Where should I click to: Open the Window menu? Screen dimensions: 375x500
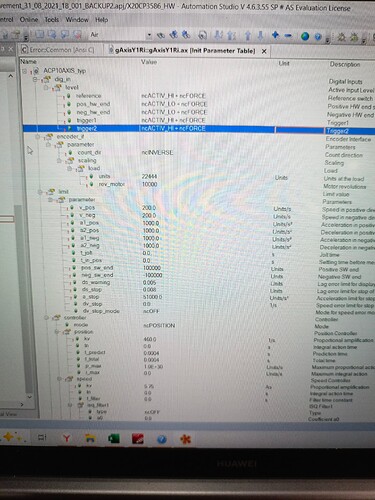tap(77, 20)
